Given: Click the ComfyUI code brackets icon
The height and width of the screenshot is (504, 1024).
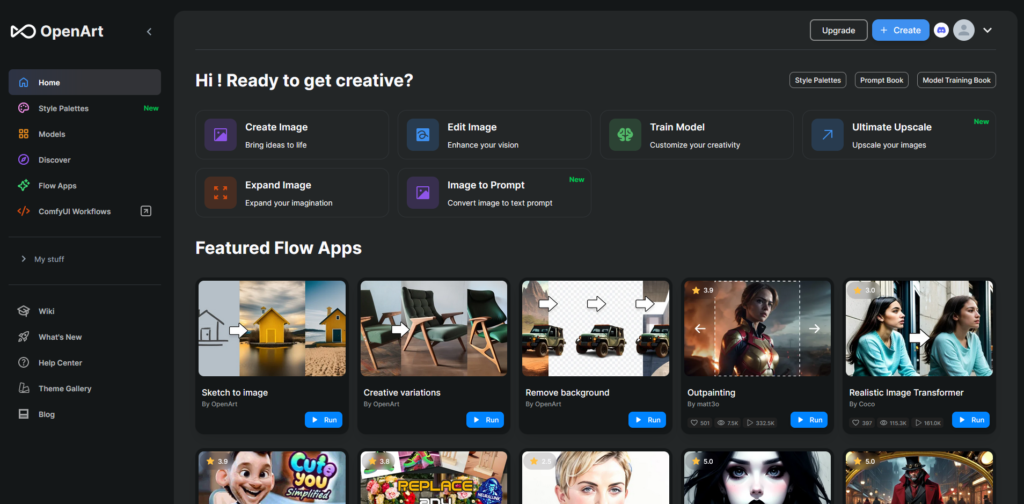Looking at the screenshot, I should [24, 212].
